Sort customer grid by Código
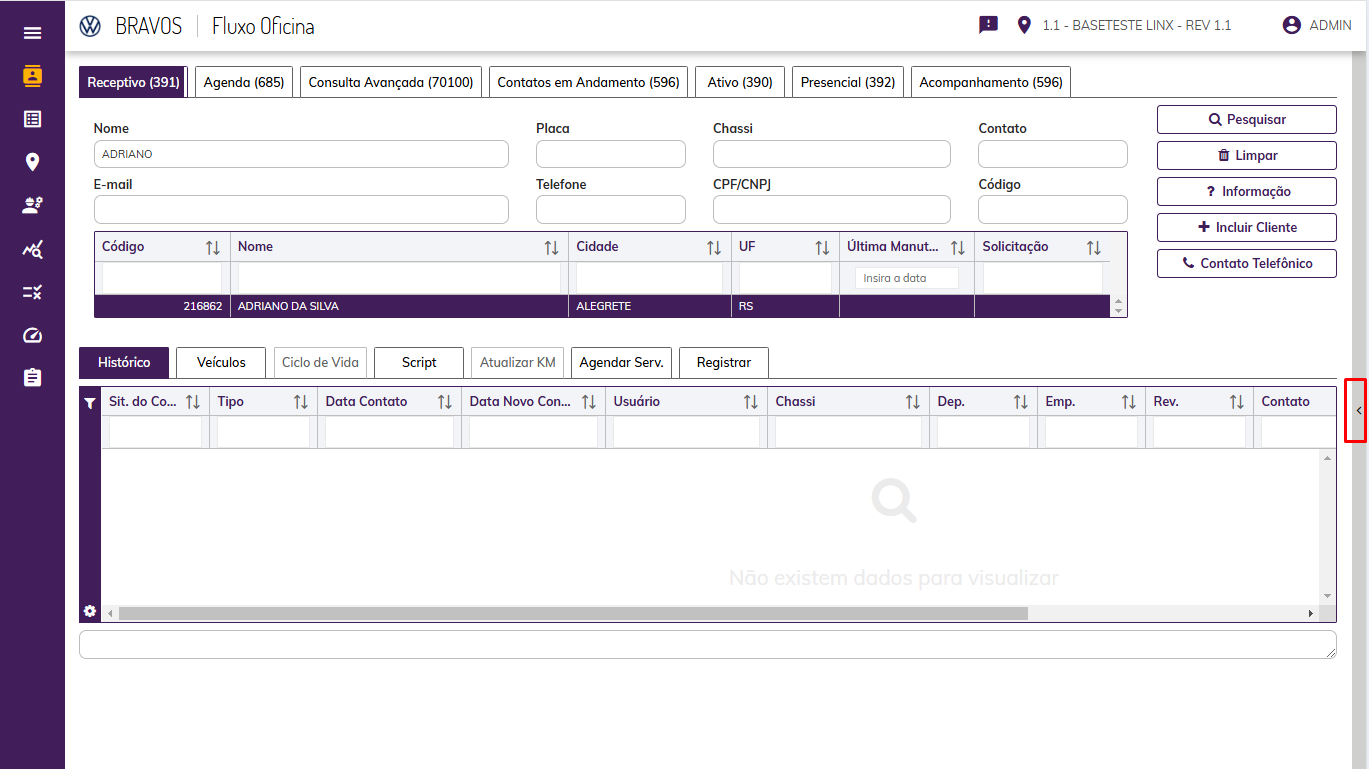Viewport: 1369px width, 769px height. (x=213, y=247)
